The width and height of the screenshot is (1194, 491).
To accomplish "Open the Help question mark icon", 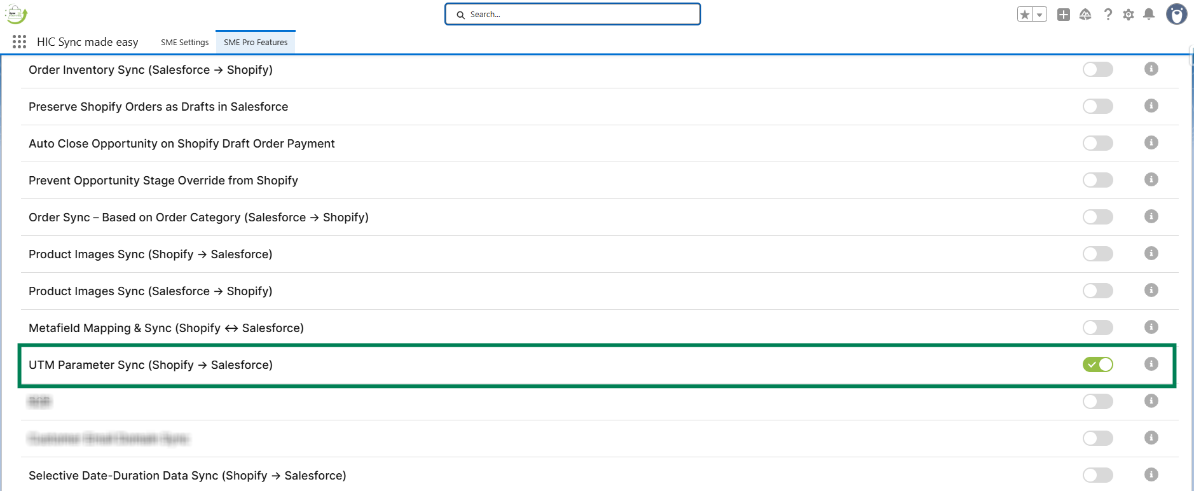I will (x=1108, y=15).
